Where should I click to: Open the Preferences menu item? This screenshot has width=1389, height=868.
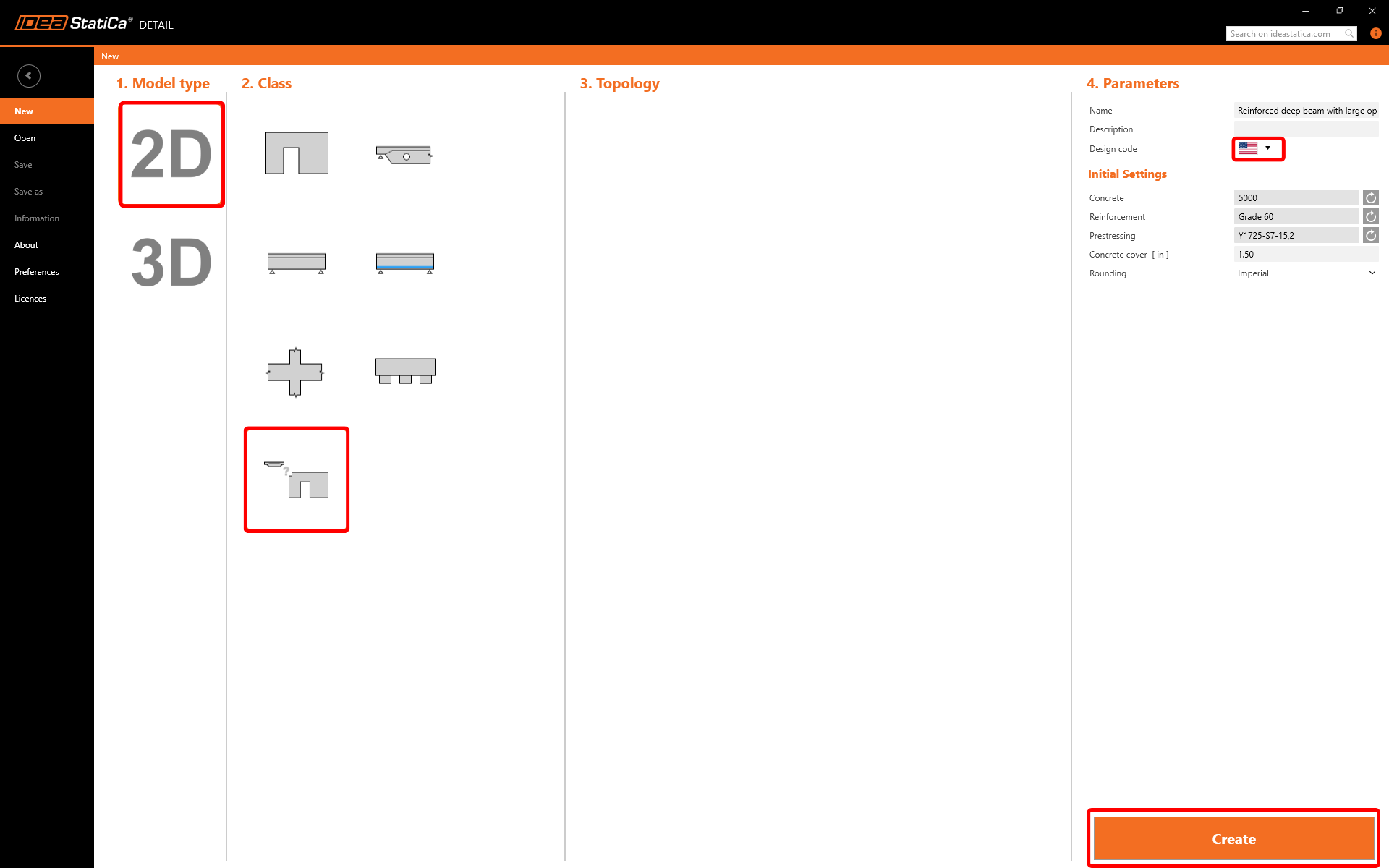pyautogui.click(x=37, y=272)
